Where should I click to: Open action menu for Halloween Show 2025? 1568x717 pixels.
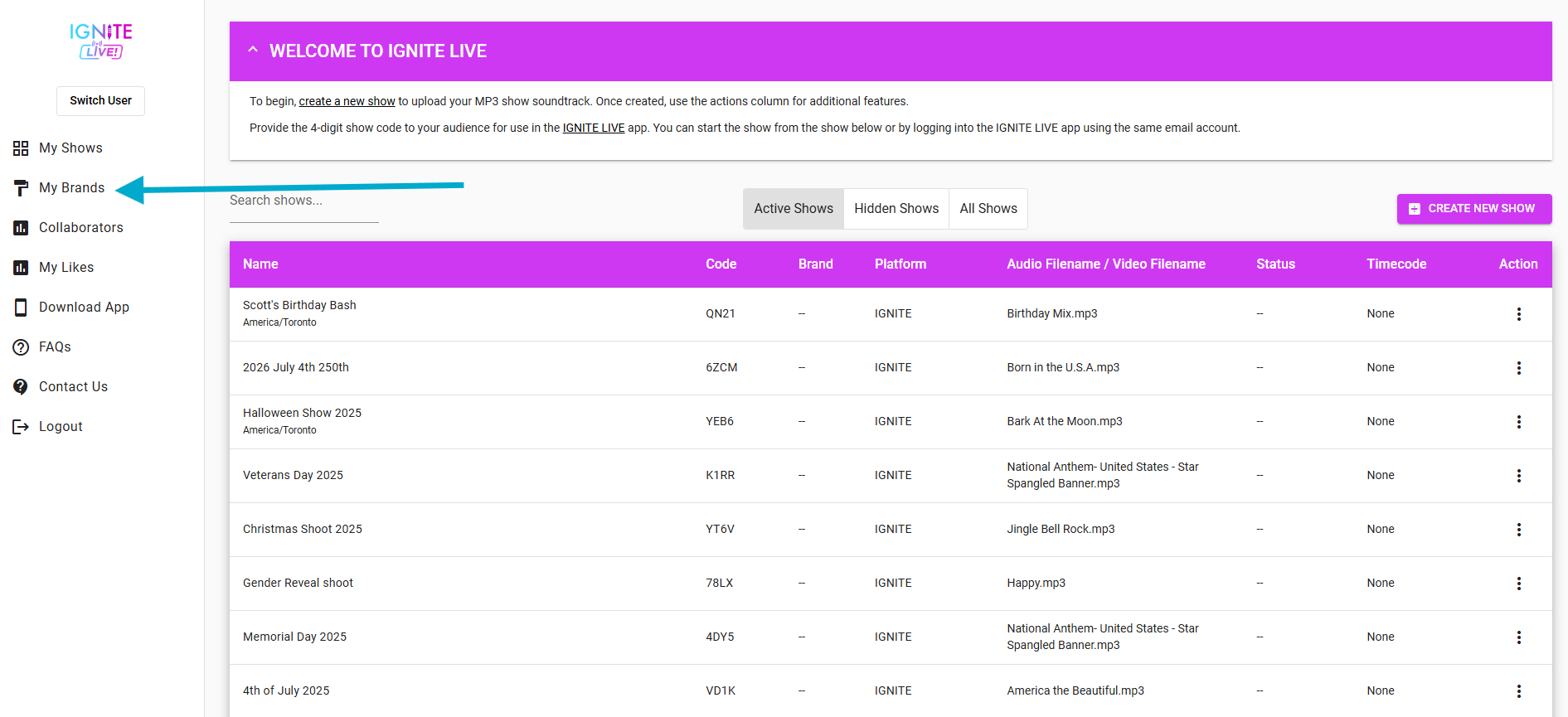tap(1518, 422)
